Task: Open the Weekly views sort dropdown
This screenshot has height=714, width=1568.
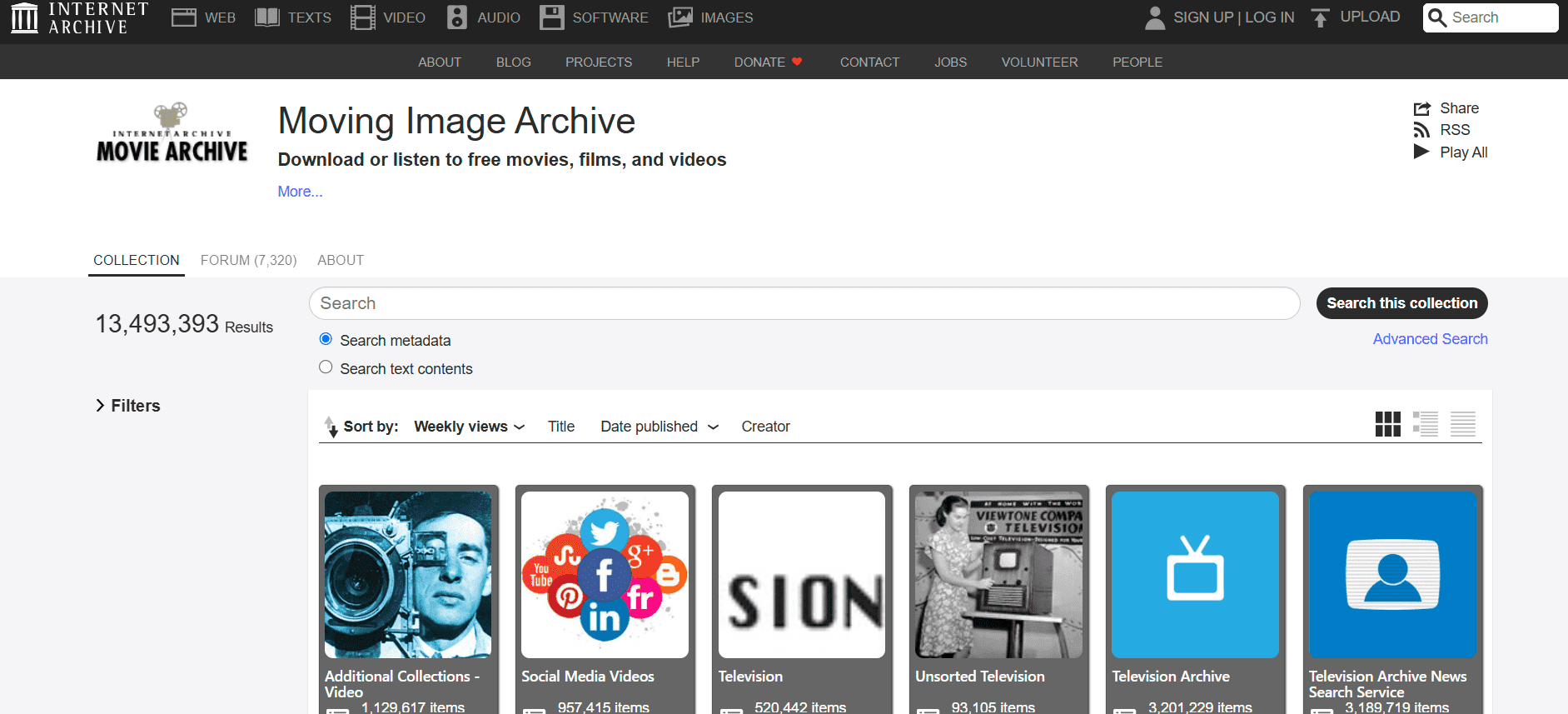Action: [x=470, y=427]
